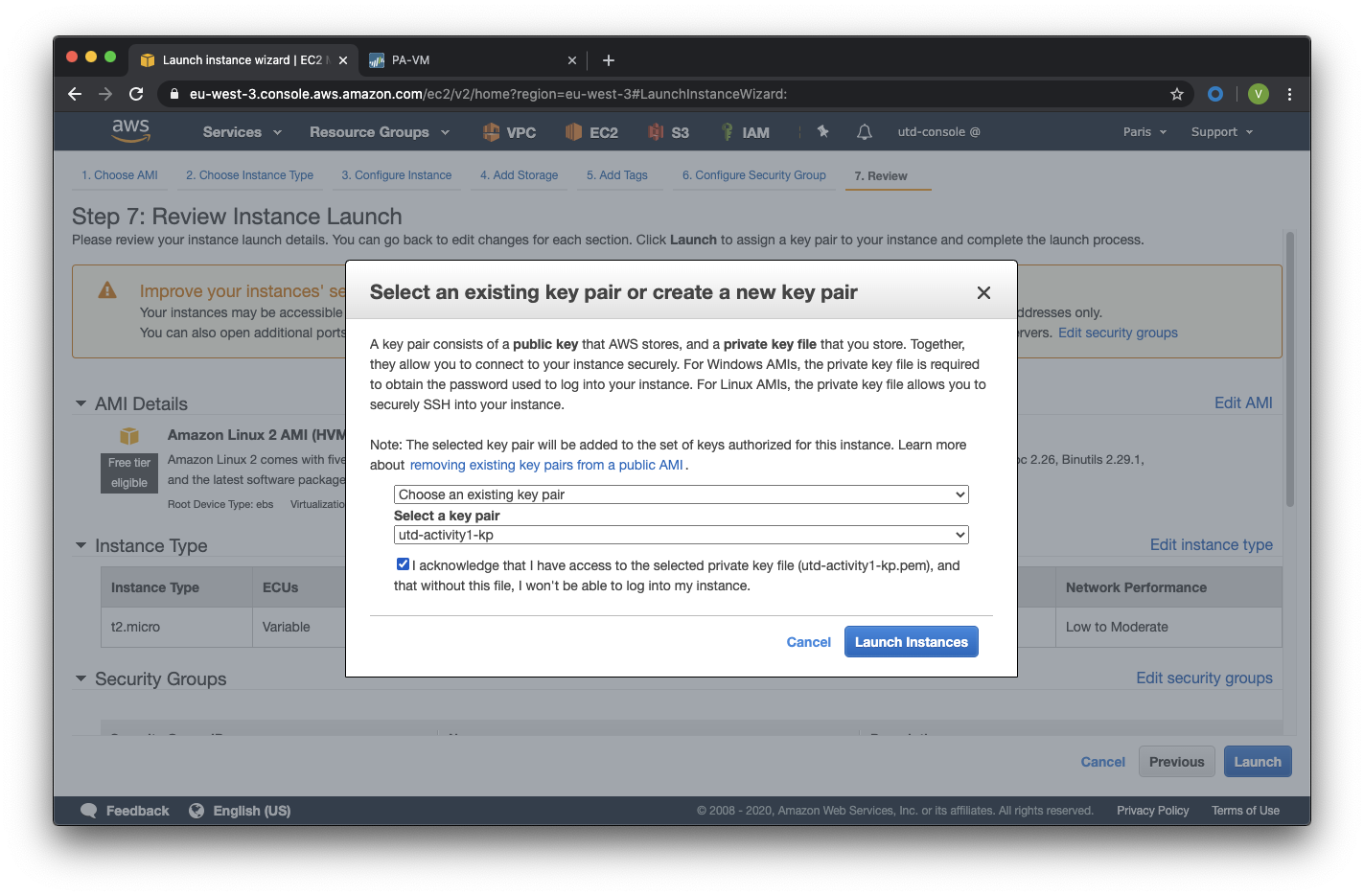Reload the page
Viewport: 1364px width, 896px height.
click(136, 94)
